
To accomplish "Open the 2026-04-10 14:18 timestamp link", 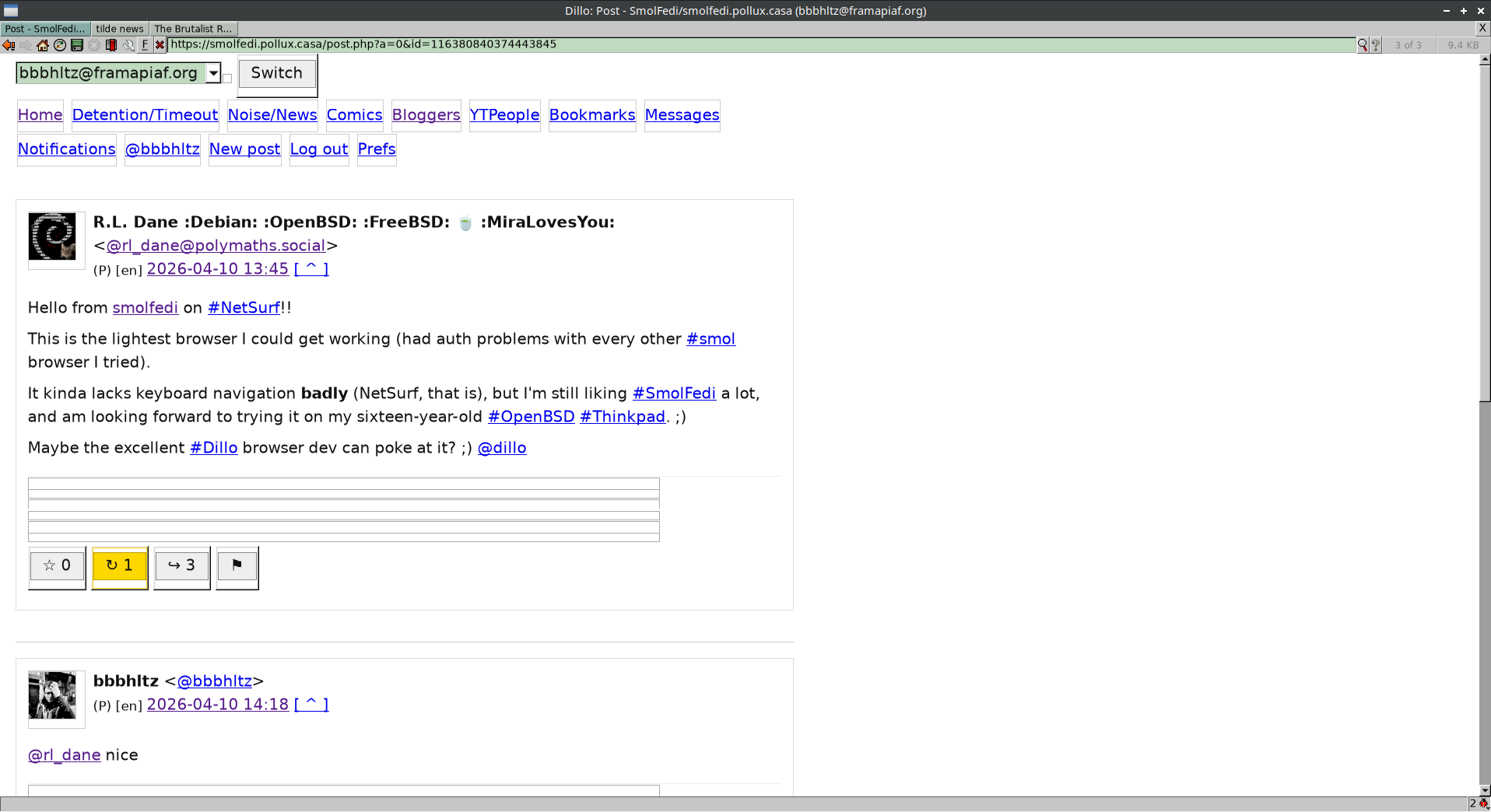I will click(x=218, y=705).
